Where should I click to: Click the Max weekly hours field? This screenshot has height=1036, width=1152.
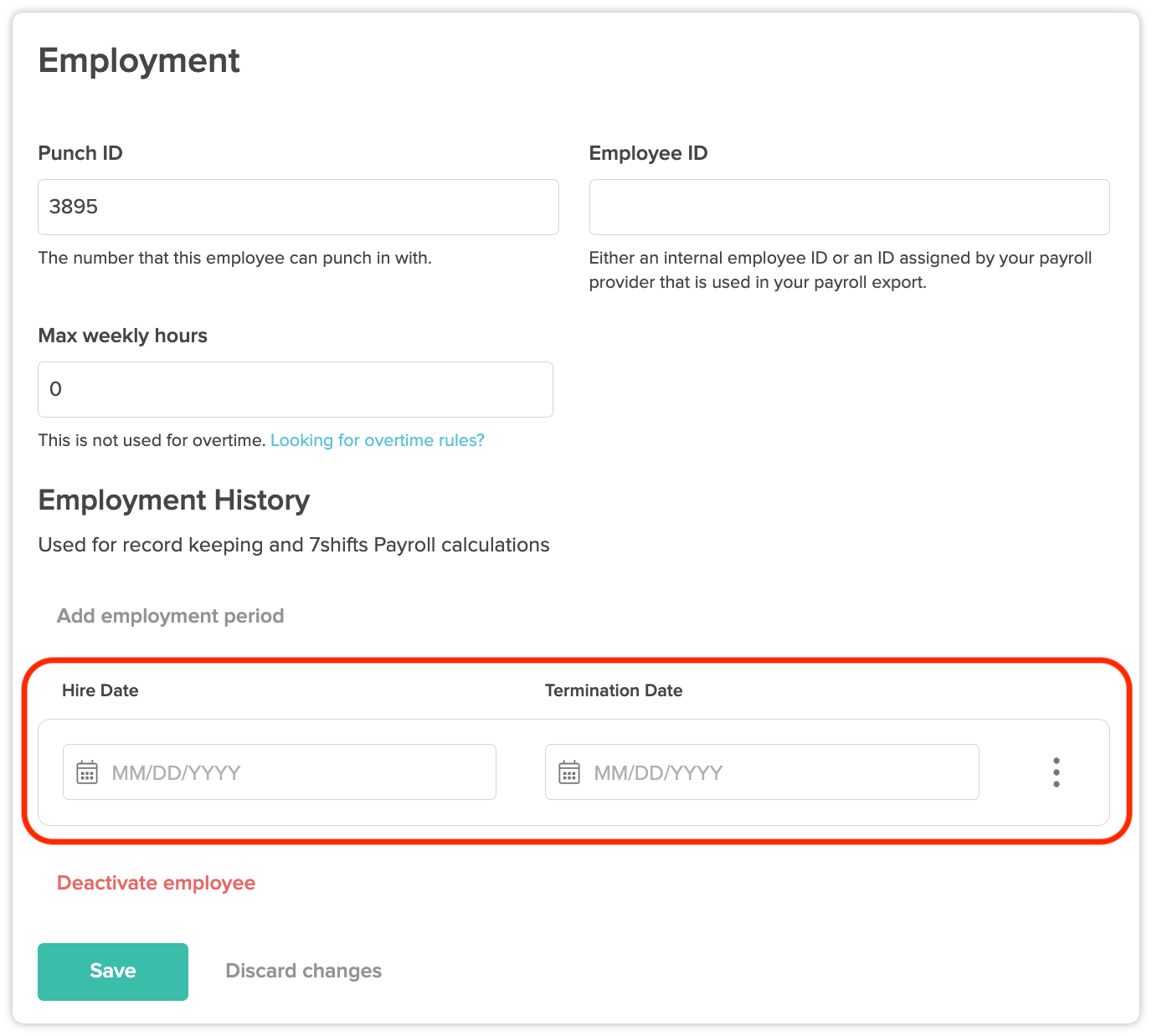coord(296,389)
